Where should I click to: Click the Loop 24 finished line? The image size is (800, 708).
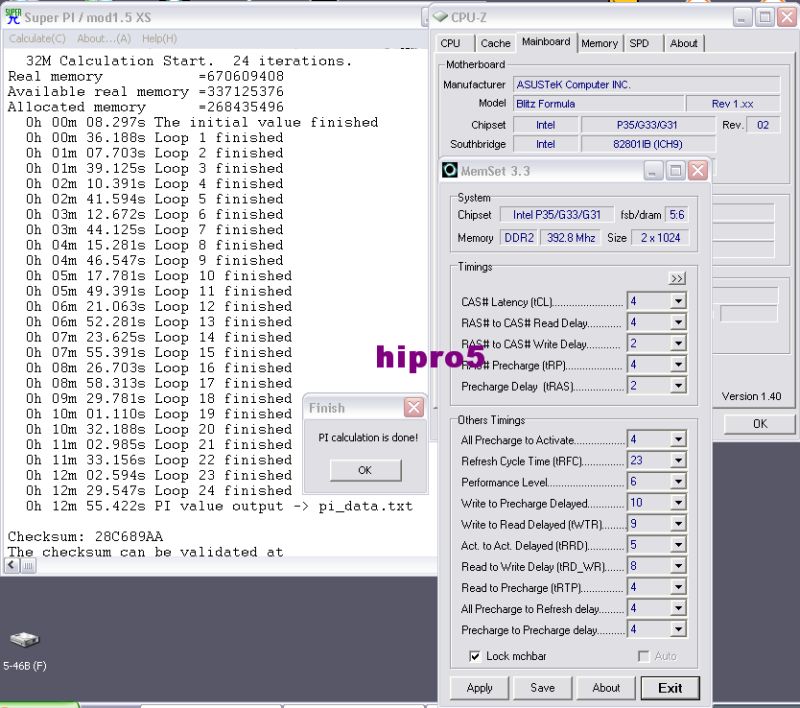click(x=159, y=491)
